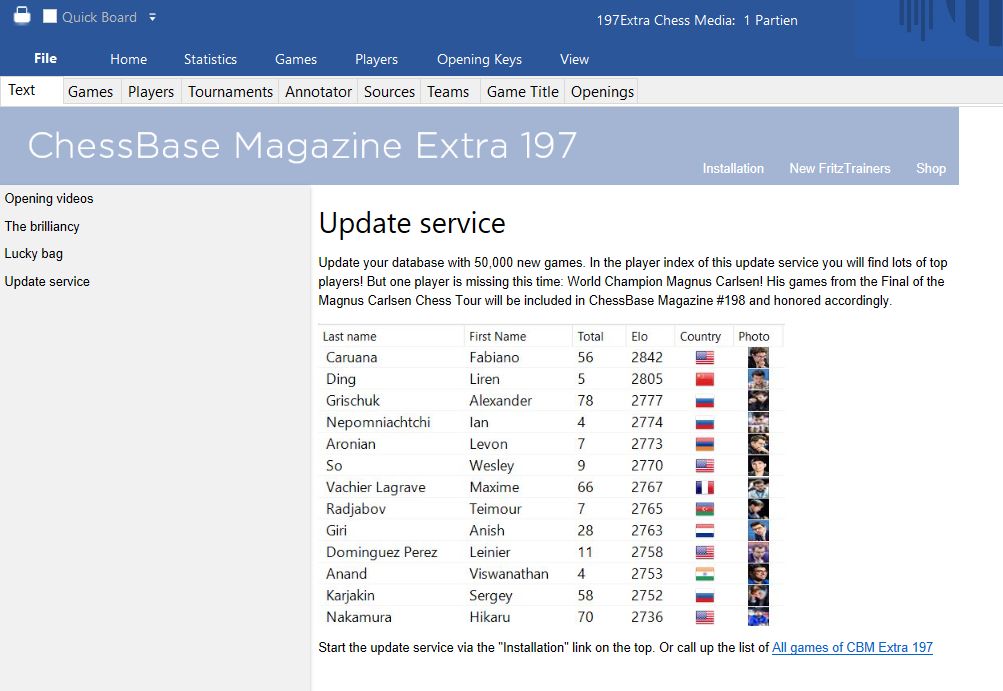This screenshot has width=1003, height=691.
Task: Click Caruana's photo thumbnail
Action: (x=757, y=357)
